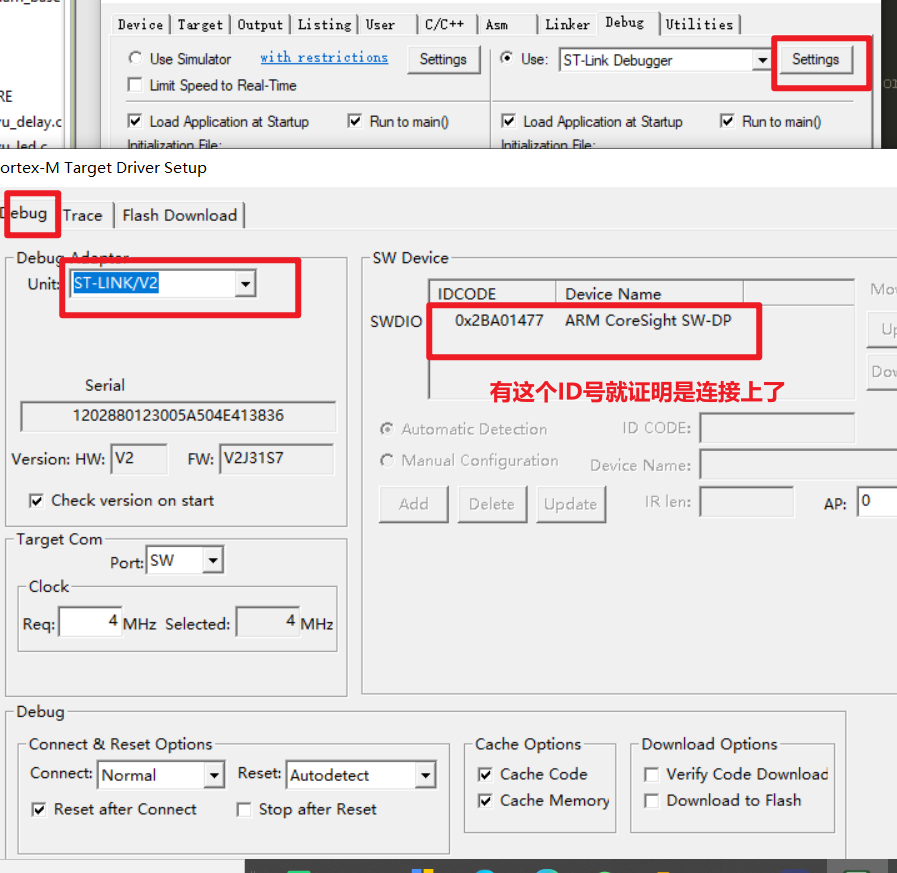Click the ID CODE input field
The width and height of the screenshot is (897, 873).
pos(777,428)
